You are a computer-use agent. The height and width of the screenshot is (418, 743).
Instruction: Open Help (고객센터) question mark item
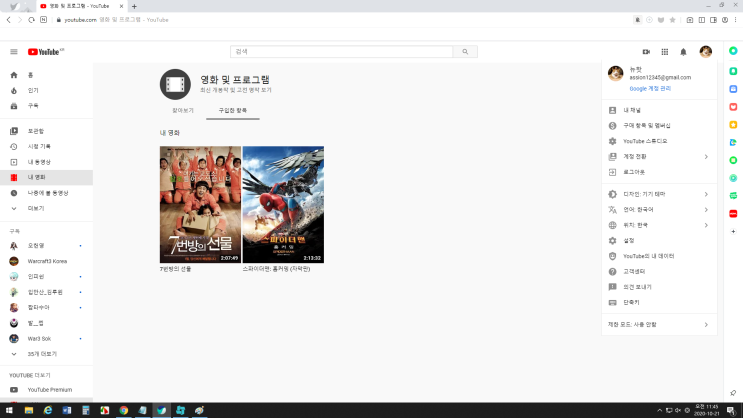tap(659, 272)
